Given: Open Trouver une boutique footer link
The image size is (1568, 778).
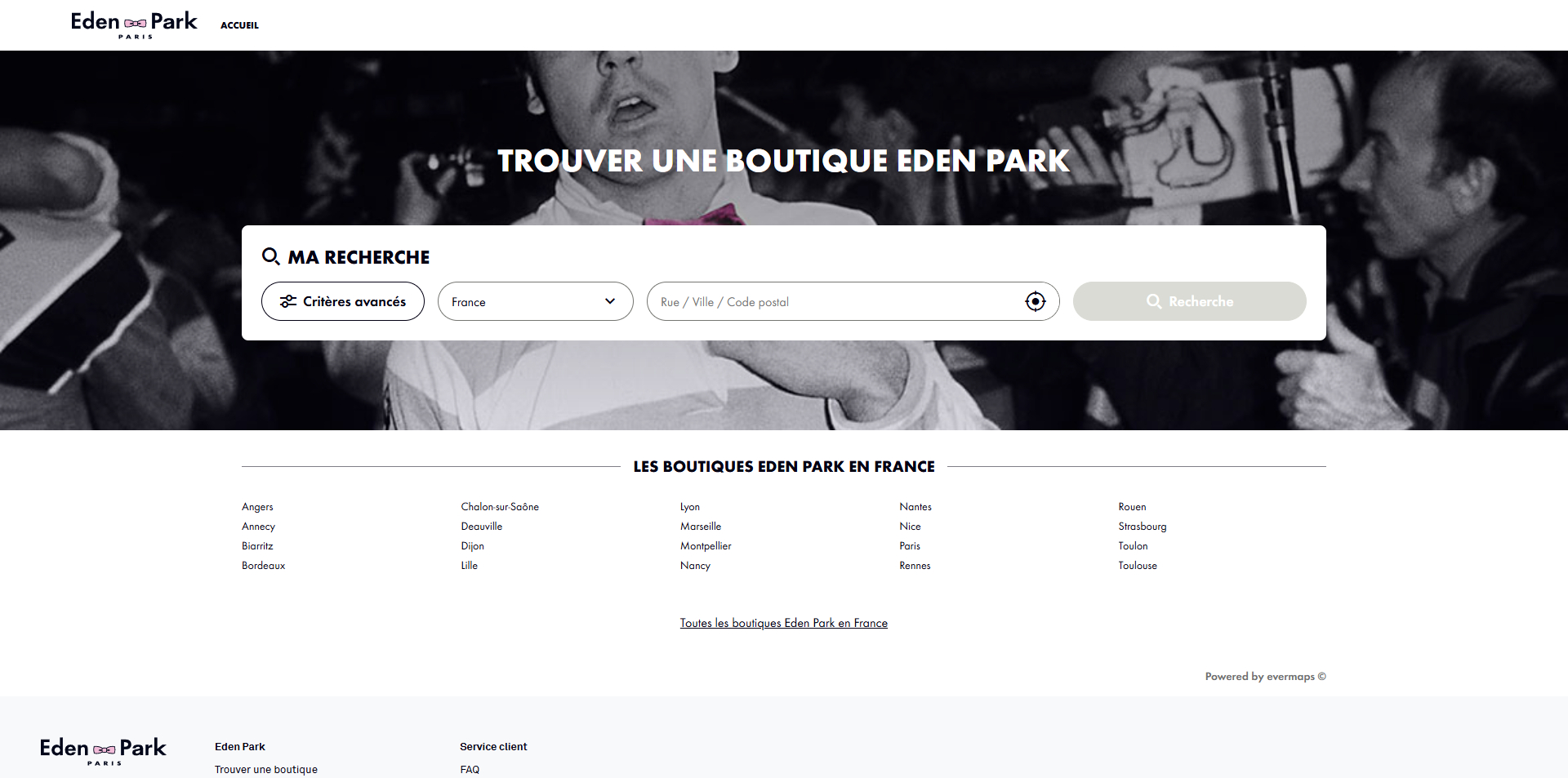Looking at the screenshot, I should [x=266, y=769].
